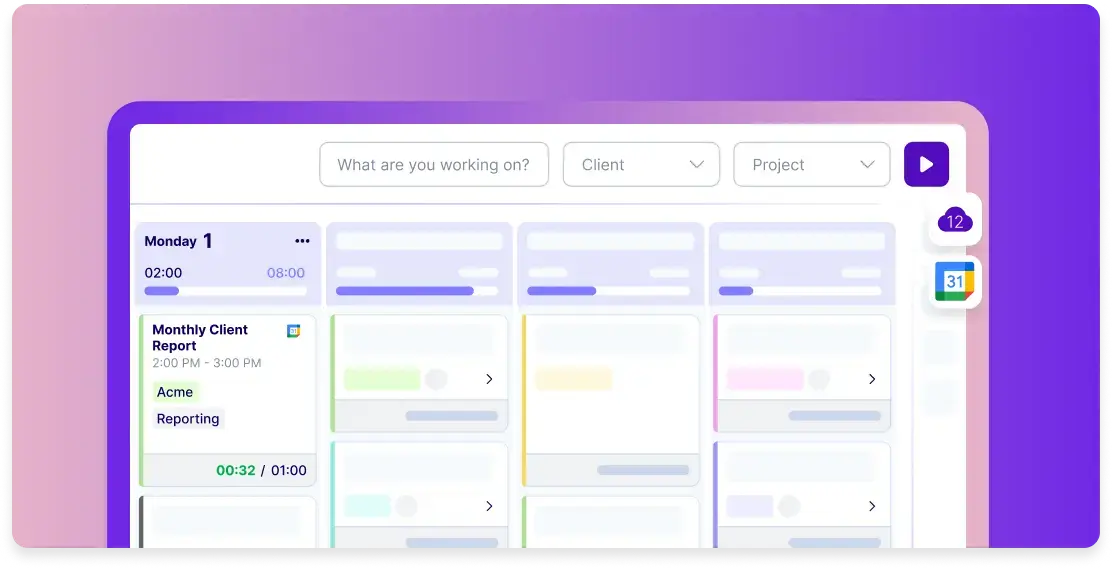The width and height of the screenshot is (1112, 568).
Task: Start the timer with the play button
Action: coord(926,165)
